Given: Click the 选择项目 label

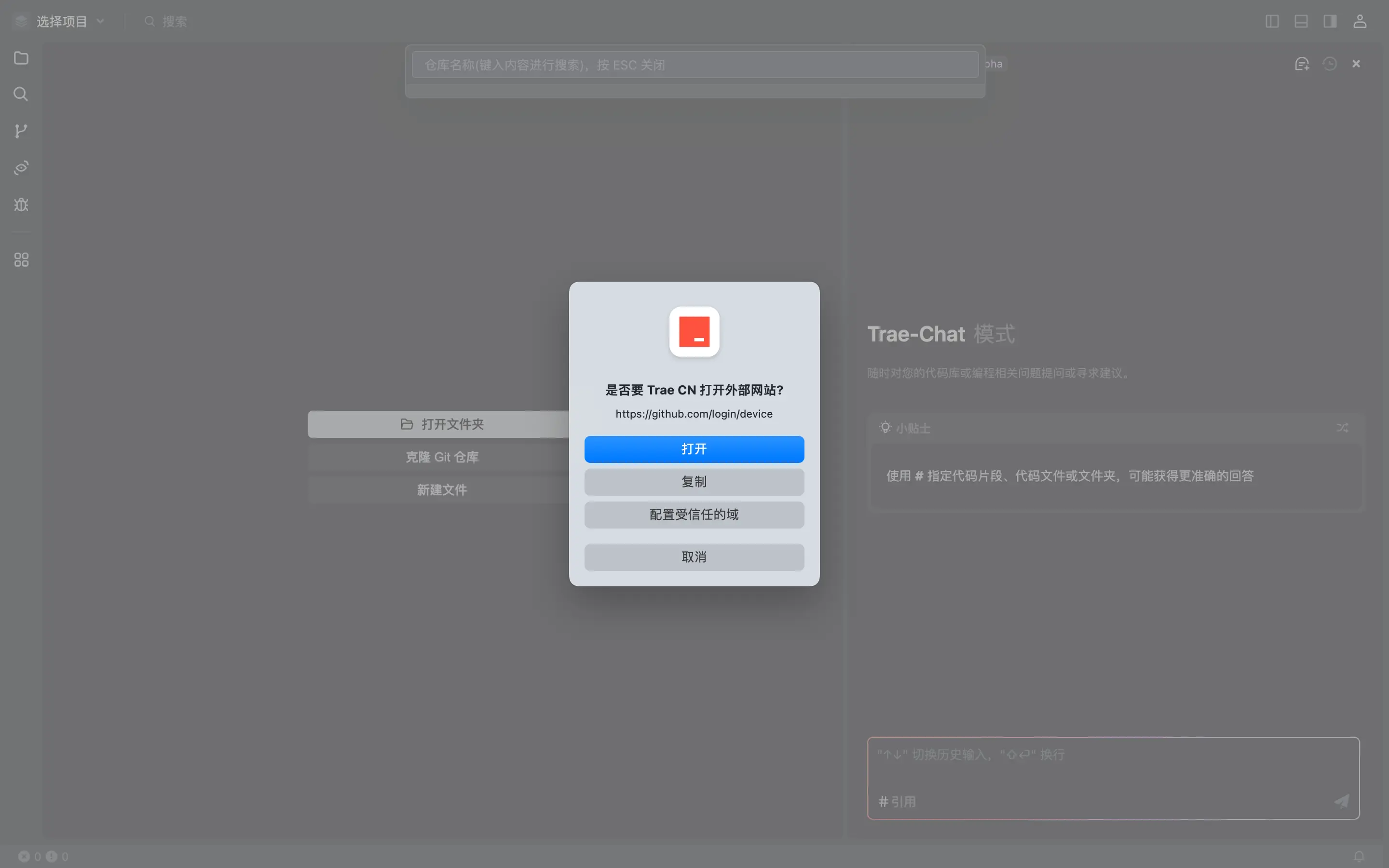Looking at the screenshot, I should click(62, 21).
